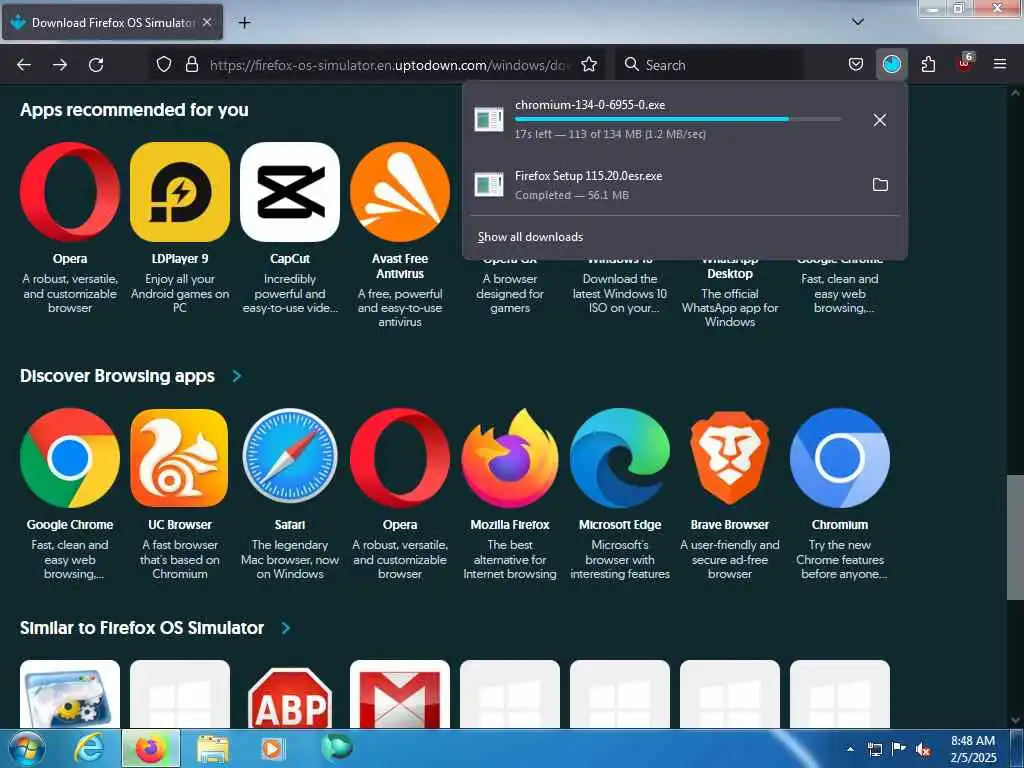Screen dimensions: 1024x768
Task: Click the padlock site info icon
Action: [191, 65]
